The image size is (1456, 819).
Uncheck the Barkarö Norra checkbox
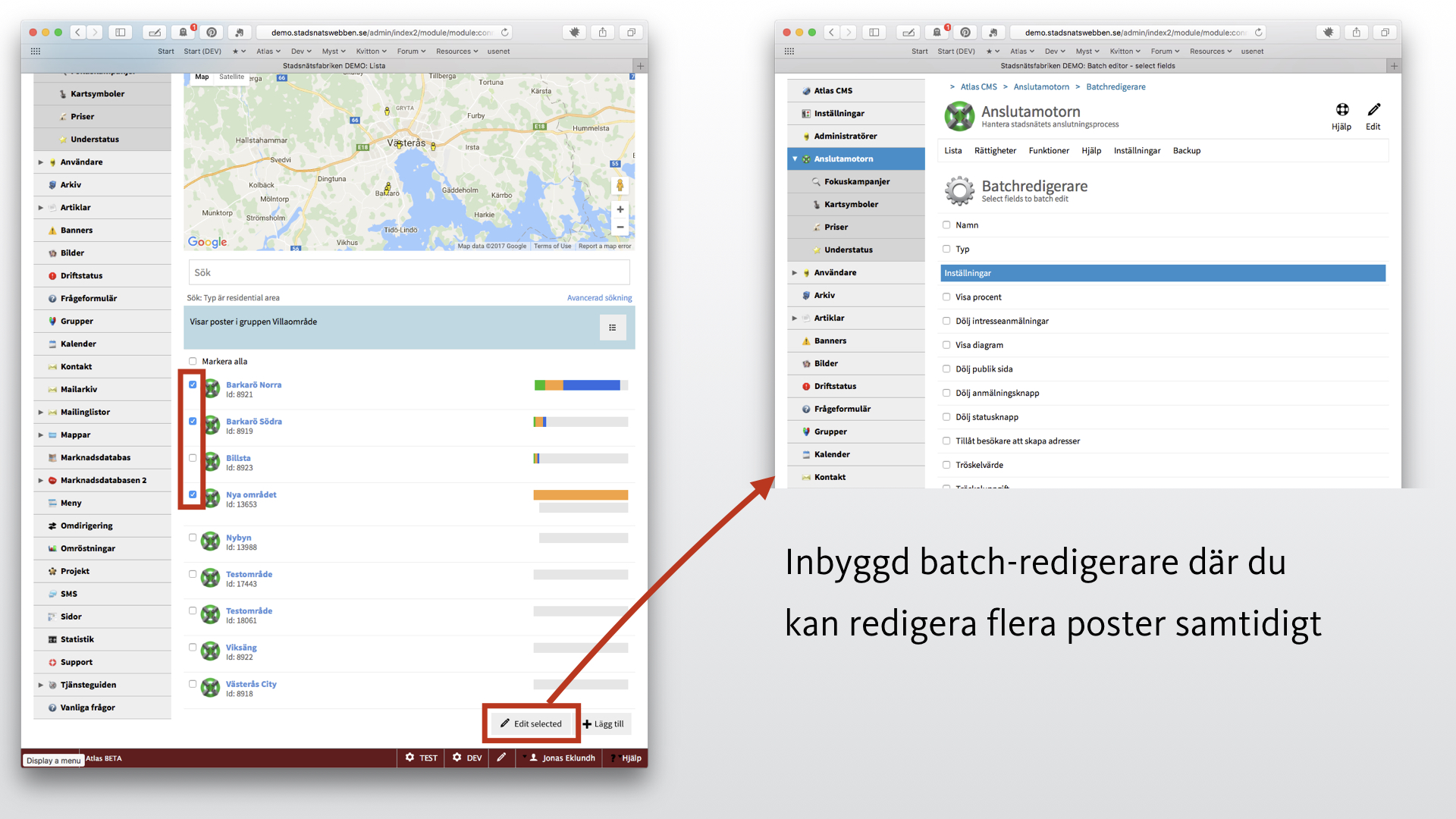pos(193,384)
